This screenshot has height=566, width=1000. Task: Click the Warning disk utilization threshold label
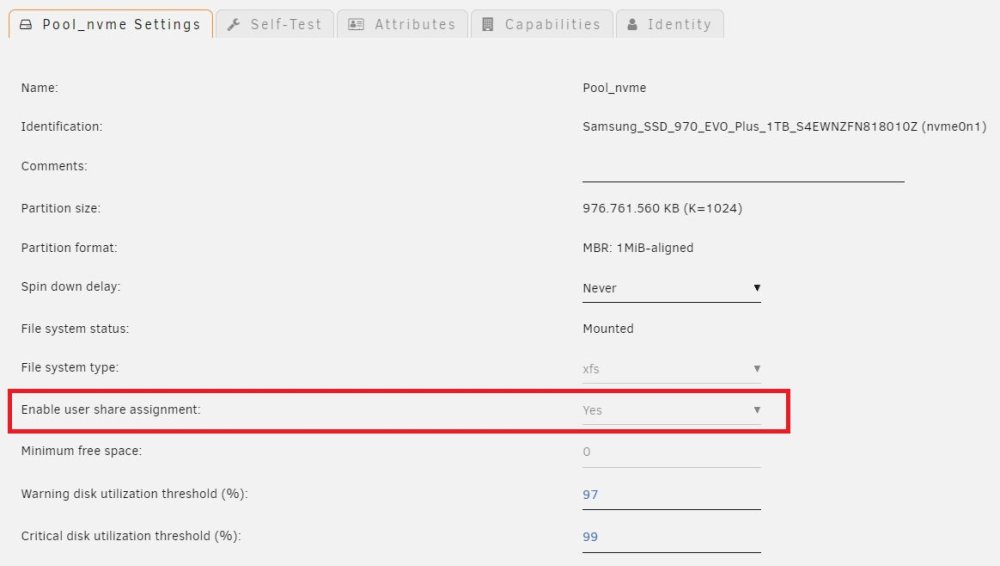click(x=135, y=494)
